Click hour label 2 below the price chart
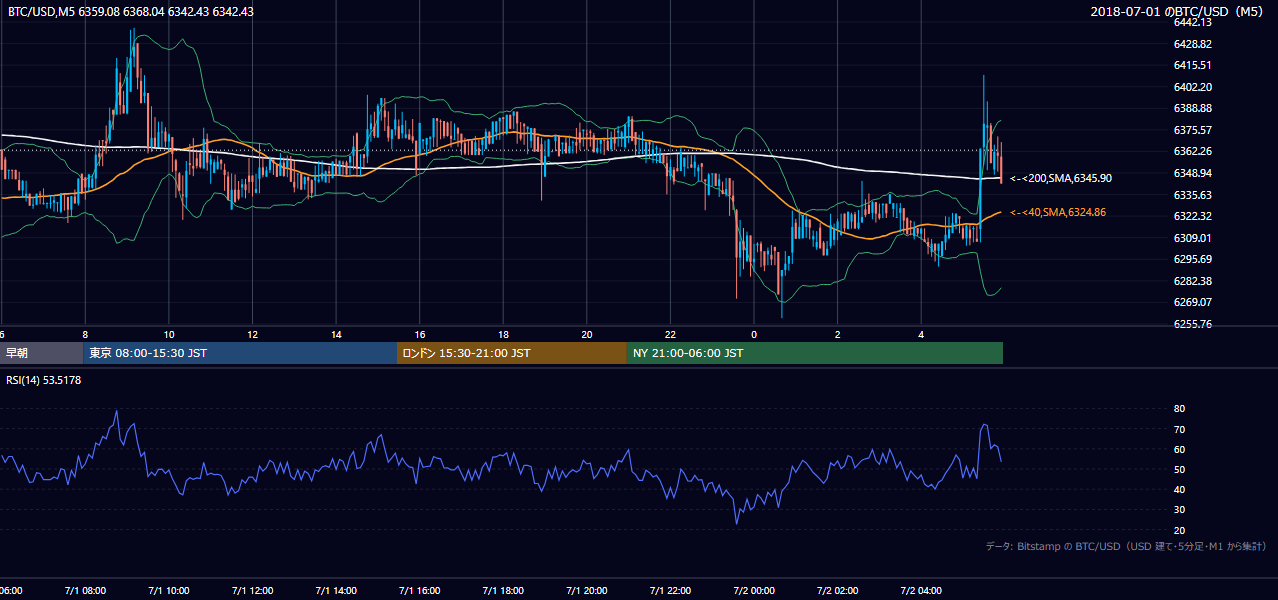The height and width of the screenshot is (600, 1278). (838, 334)
